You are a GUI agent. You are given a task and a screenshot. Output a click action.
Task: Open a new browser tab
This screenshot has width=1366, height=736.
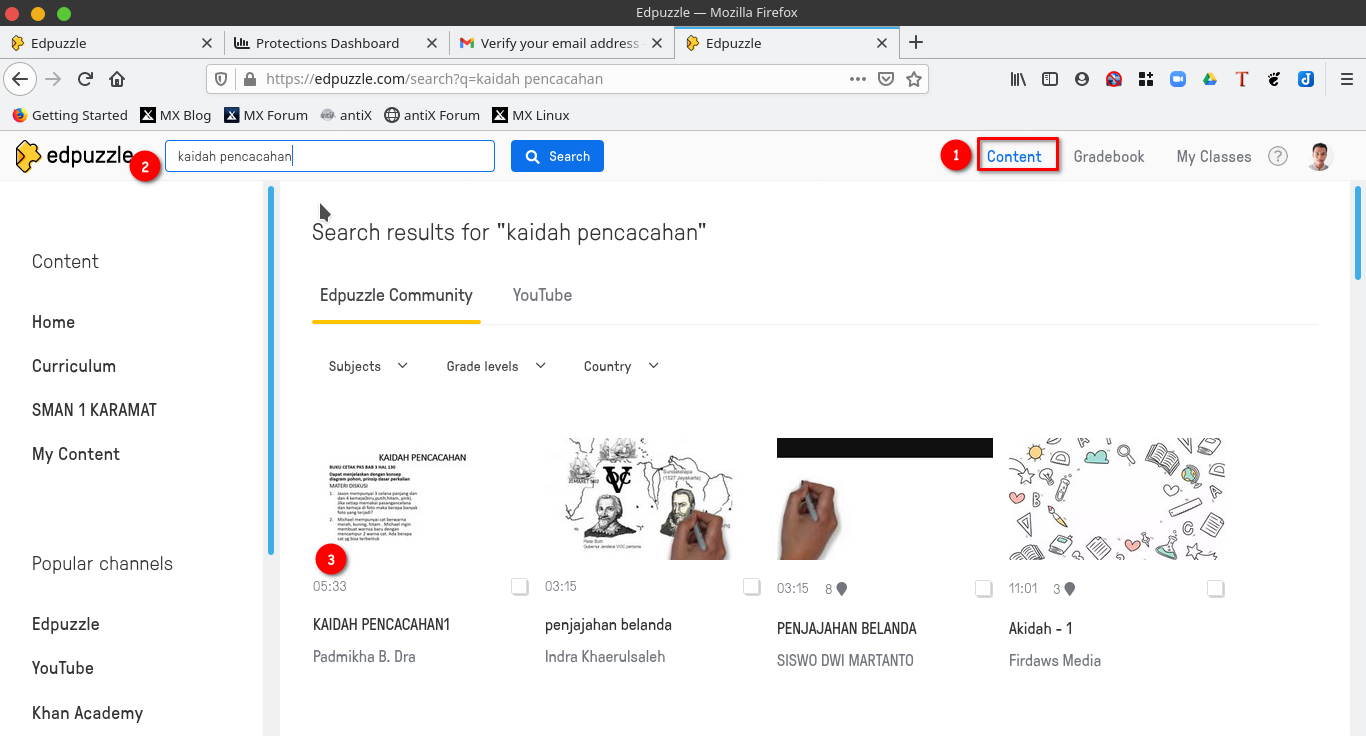(x=915, y=42)
